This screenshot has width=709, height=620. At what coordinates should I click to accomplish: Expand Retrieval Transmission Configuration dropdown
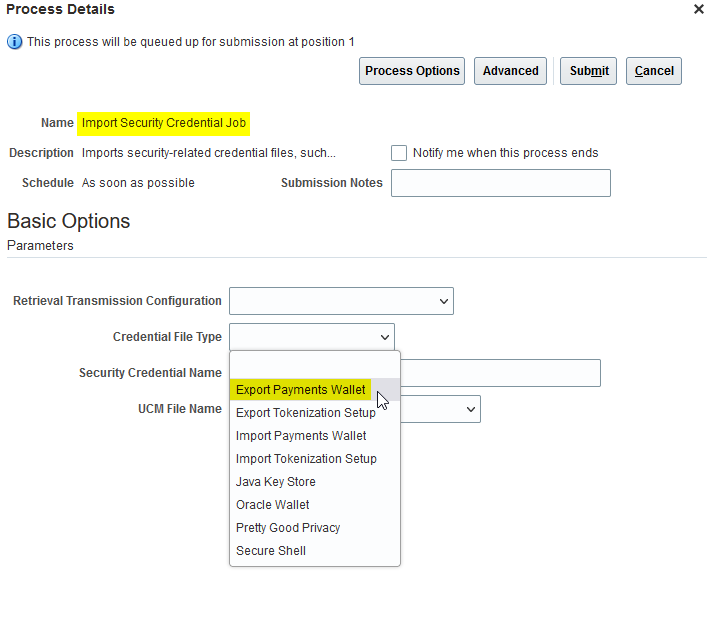341,301
